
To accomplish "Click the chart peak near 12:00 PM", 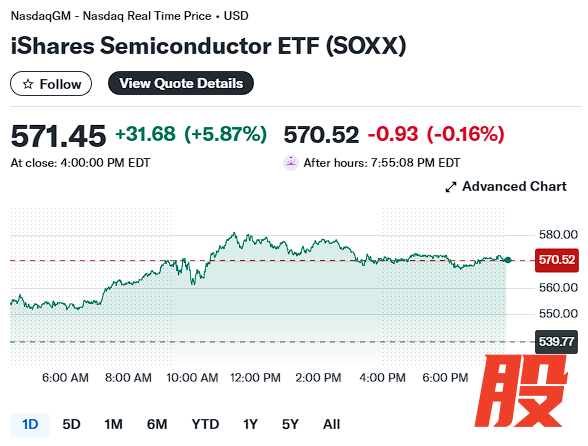I will (x=235, y=233).
